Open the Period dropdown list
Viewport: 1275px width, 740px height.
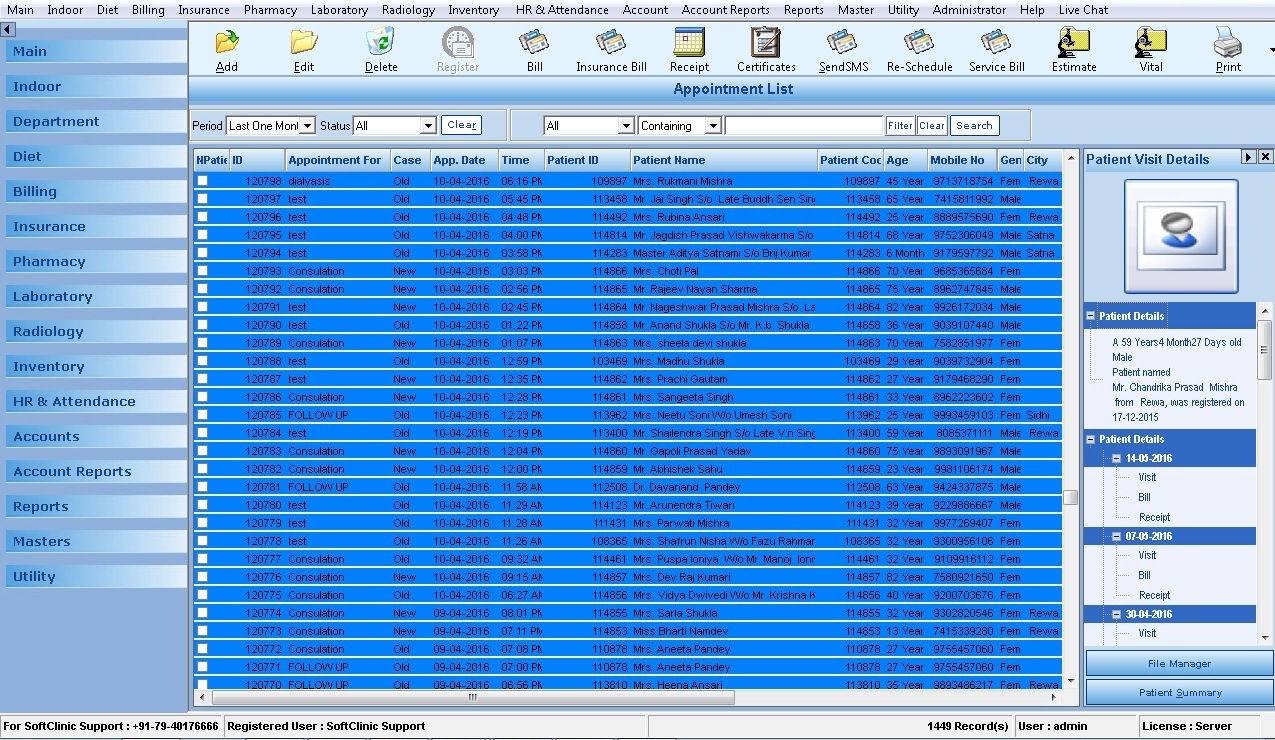pos(308,126)
